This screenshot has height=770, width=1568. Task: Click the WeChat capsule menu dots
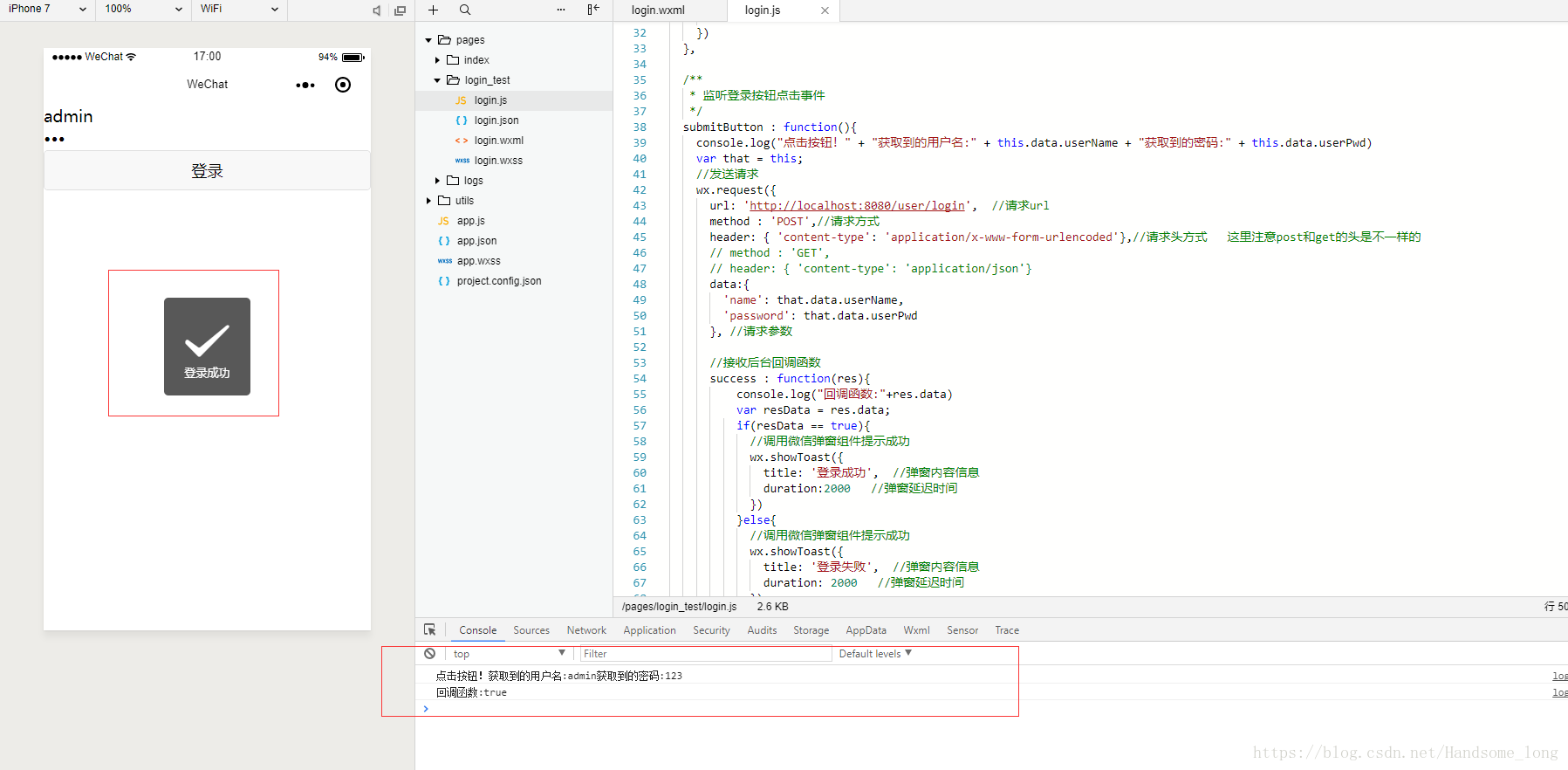(x=305, y=85)
